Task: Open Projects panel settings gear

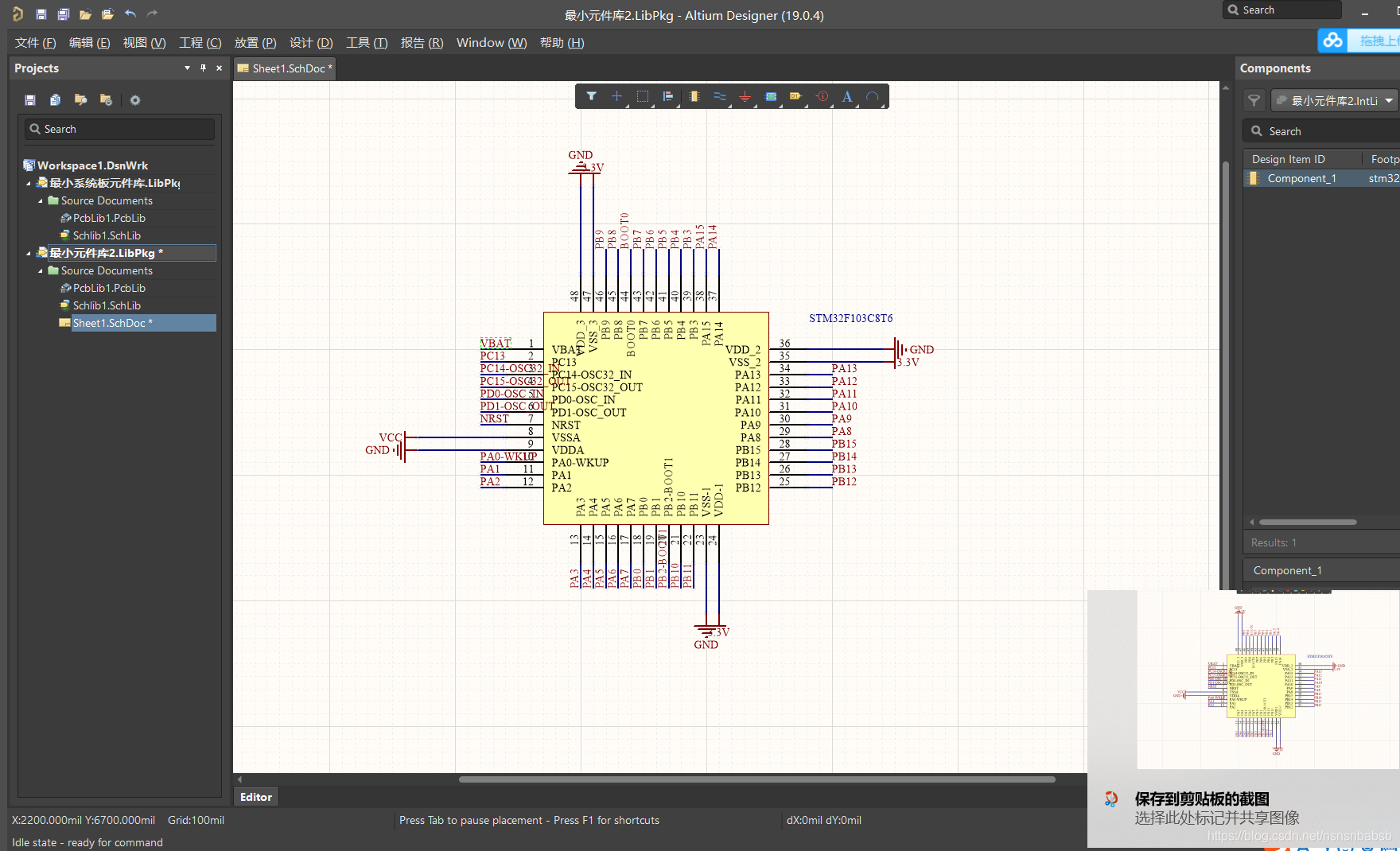Action: tap(135, 100)
